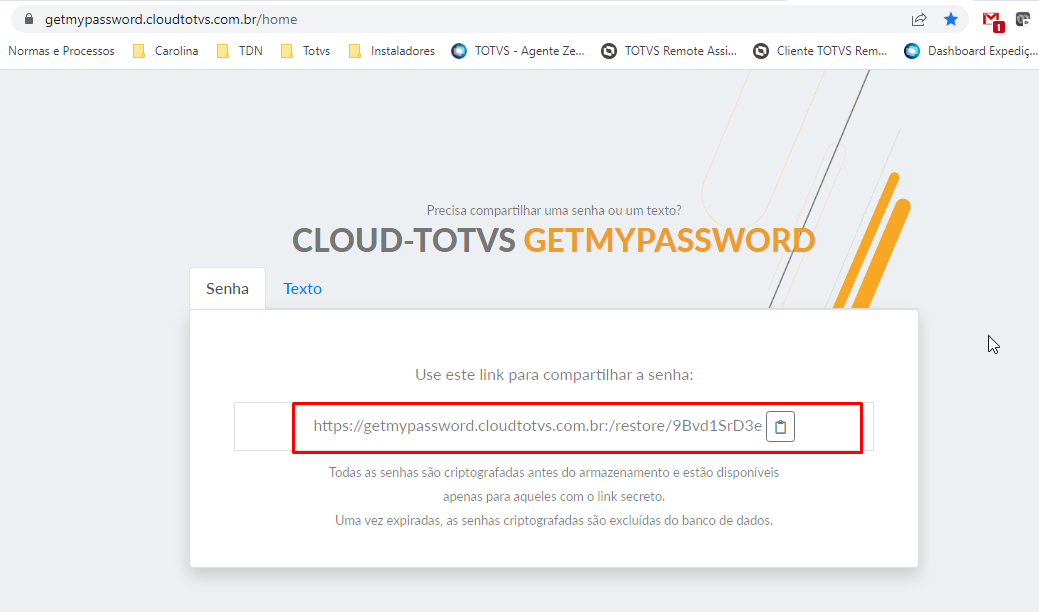This screenshot has height=612, width=1039.
Task: Open the share page icon in address bar
Action: pos(918,19)
